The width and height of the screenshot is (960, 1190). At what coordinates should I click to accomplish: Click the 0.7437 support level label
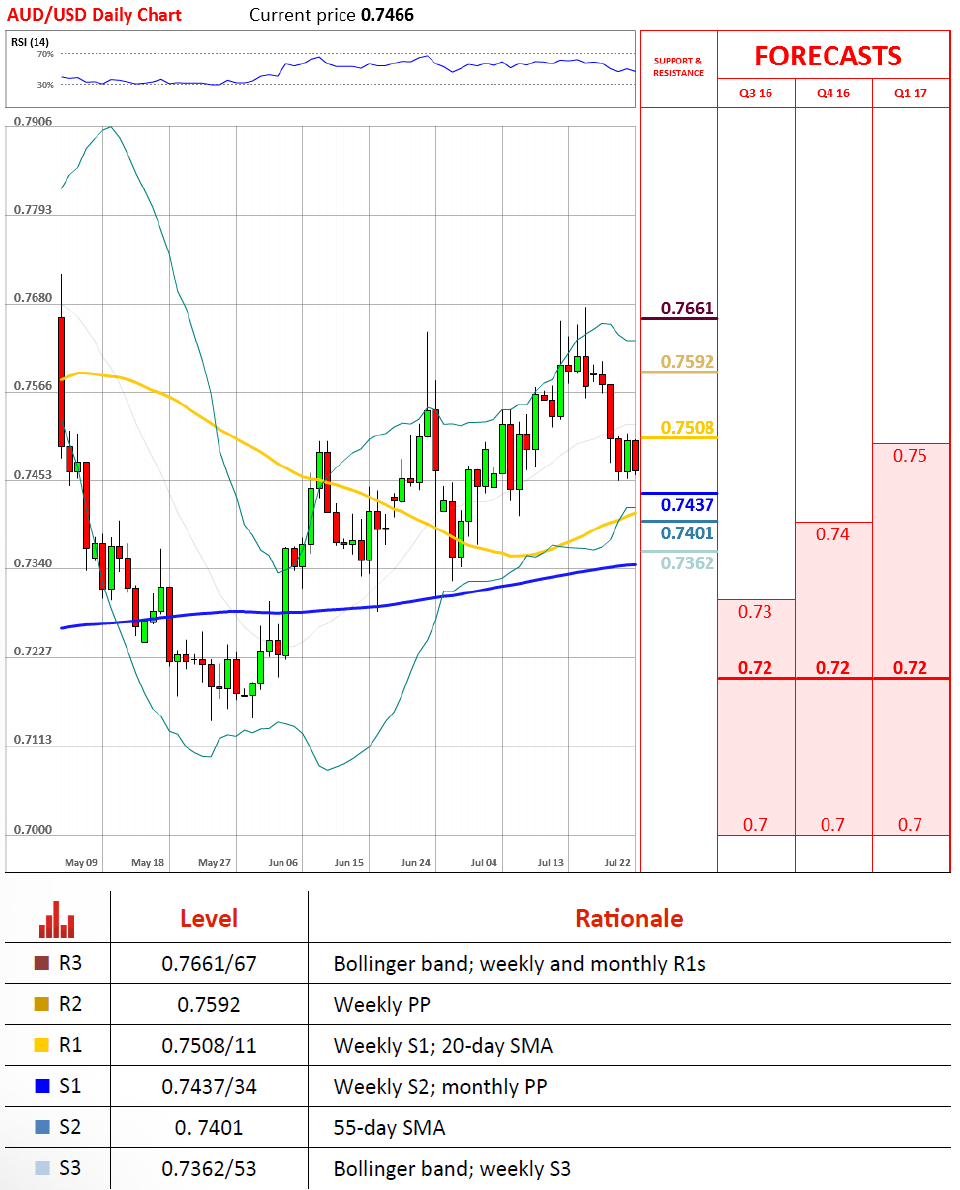687,505
